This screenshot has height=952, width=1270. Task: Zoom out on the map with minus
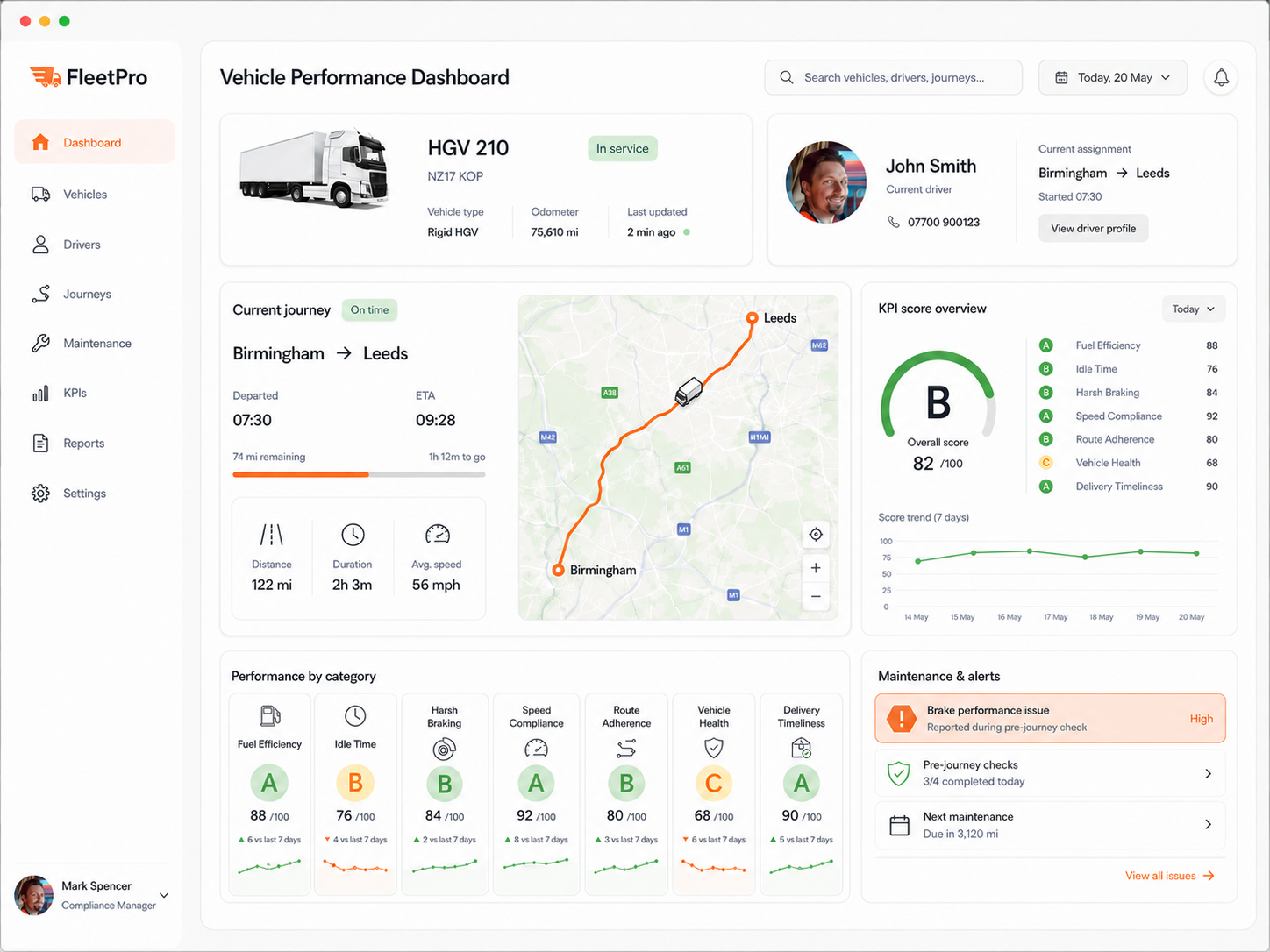tap(816, 597)
